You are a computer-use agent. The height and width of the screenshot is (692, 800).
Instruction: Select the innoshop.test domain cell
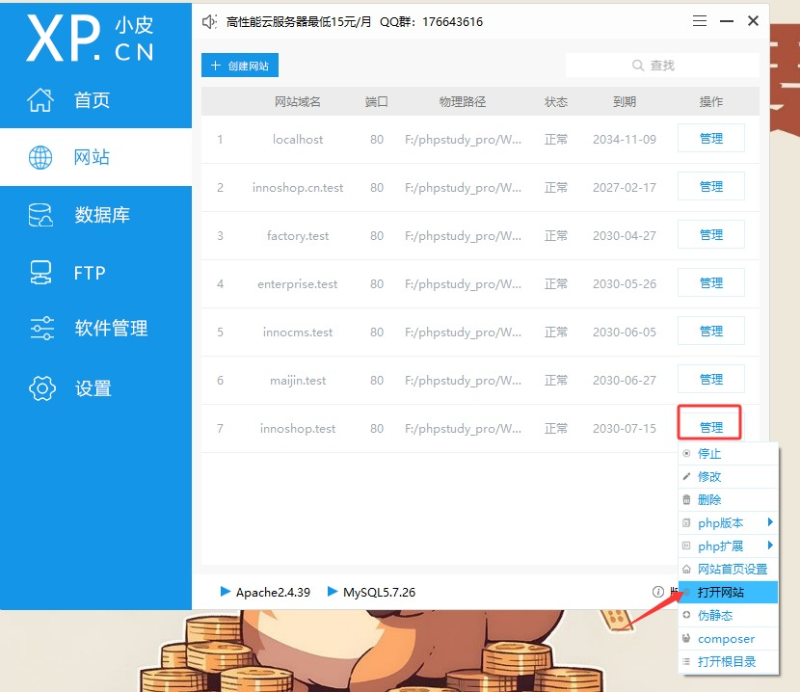tap(297, 428)
